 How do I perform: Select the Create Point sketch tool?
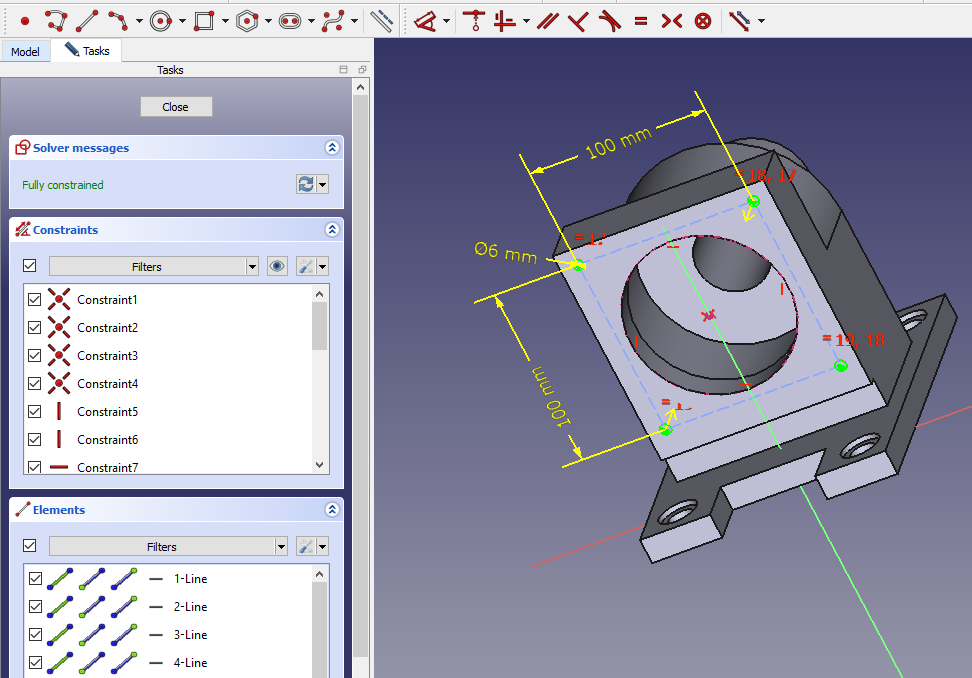pyautogui.click(x=25, y=20)
